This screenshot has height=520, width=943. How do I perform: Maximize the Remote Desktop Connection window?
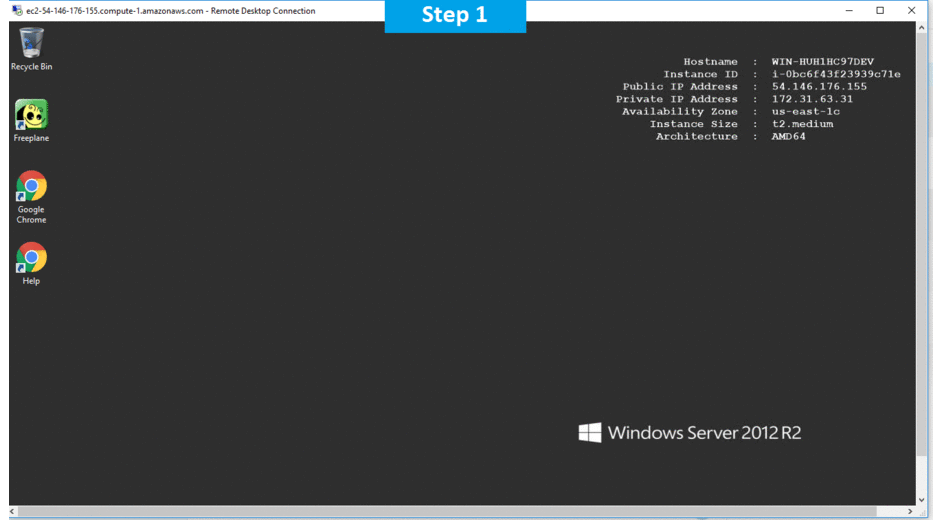(x=880, y=11)
